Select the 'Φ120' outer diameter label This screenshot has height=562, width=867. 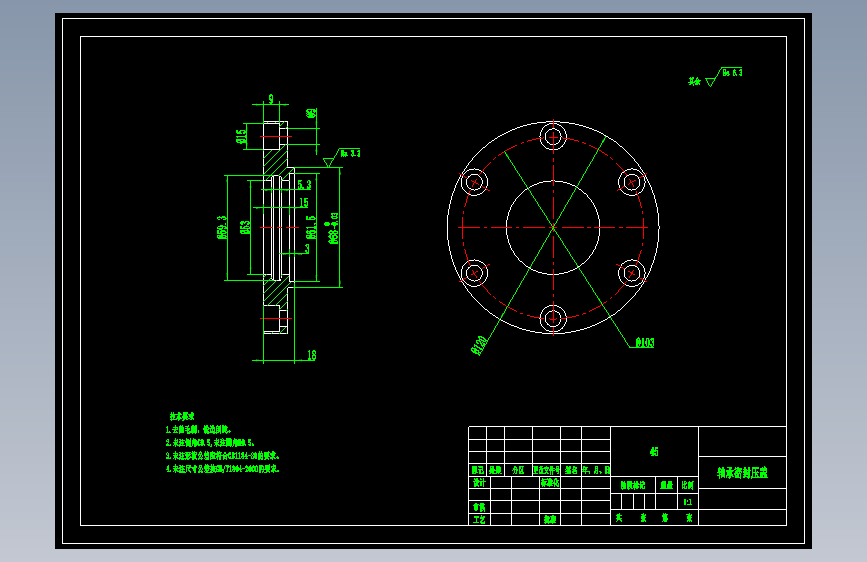[479, 345]
